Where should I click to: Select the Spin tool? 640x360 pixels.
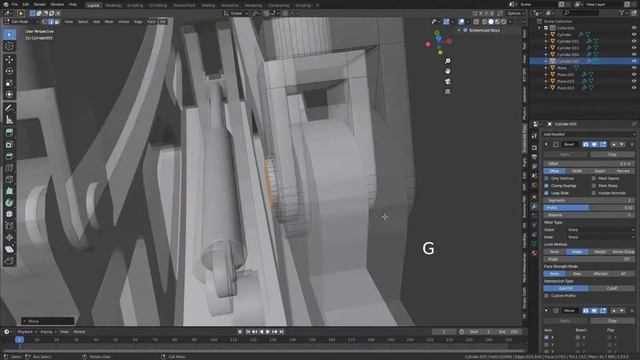[9, 203]
